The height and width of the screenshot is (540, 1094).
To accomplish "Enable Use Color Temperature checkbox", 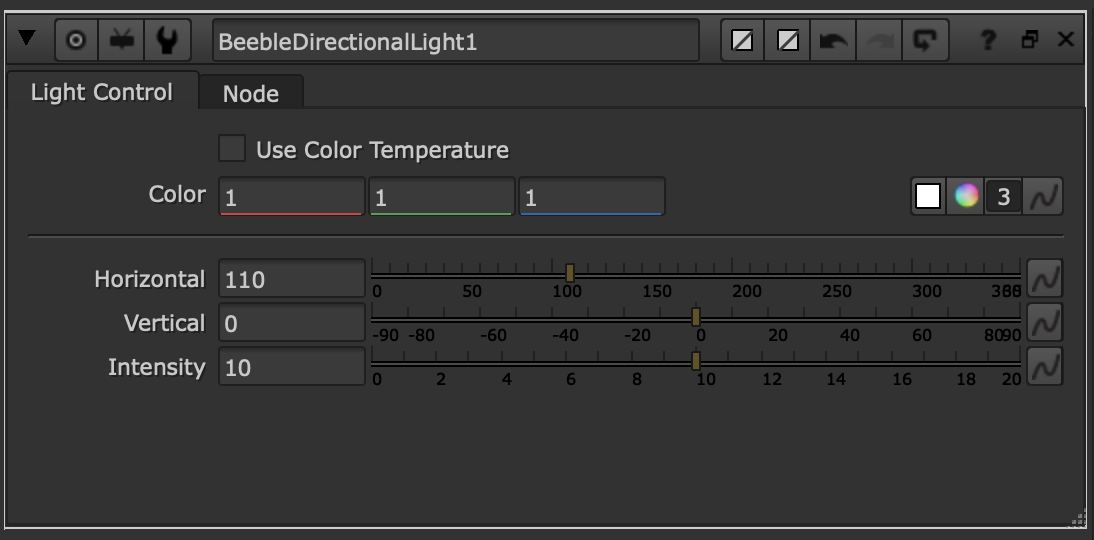I will 232,150.
